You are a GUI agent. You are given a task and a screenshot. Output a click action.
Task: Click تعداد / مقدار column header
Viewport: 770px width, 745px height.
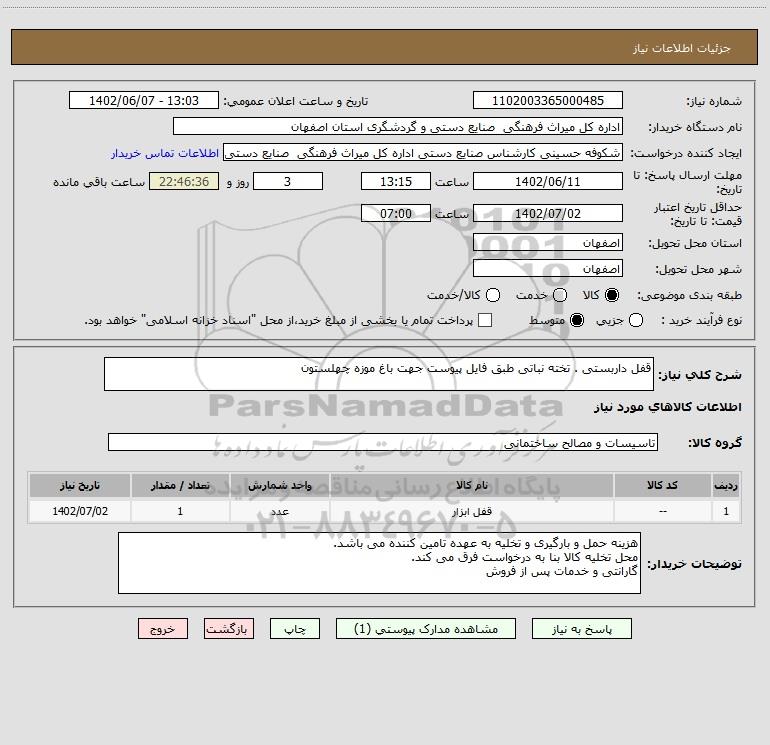click(x=180, y=486)
